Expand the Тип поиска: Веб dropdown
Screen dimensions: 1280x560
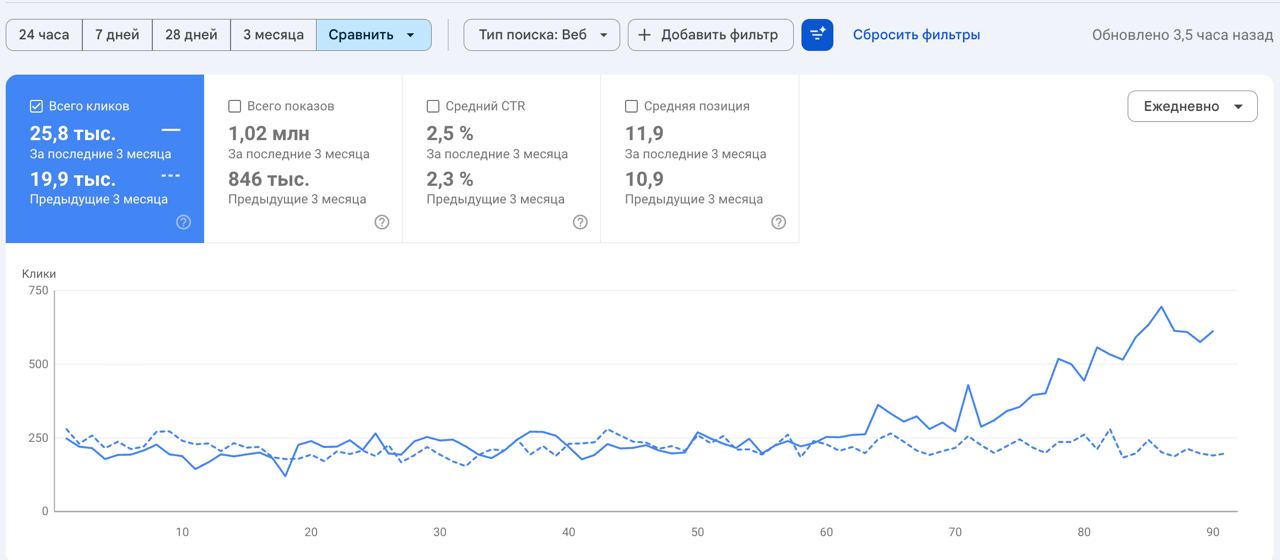[x=541, y=35]
